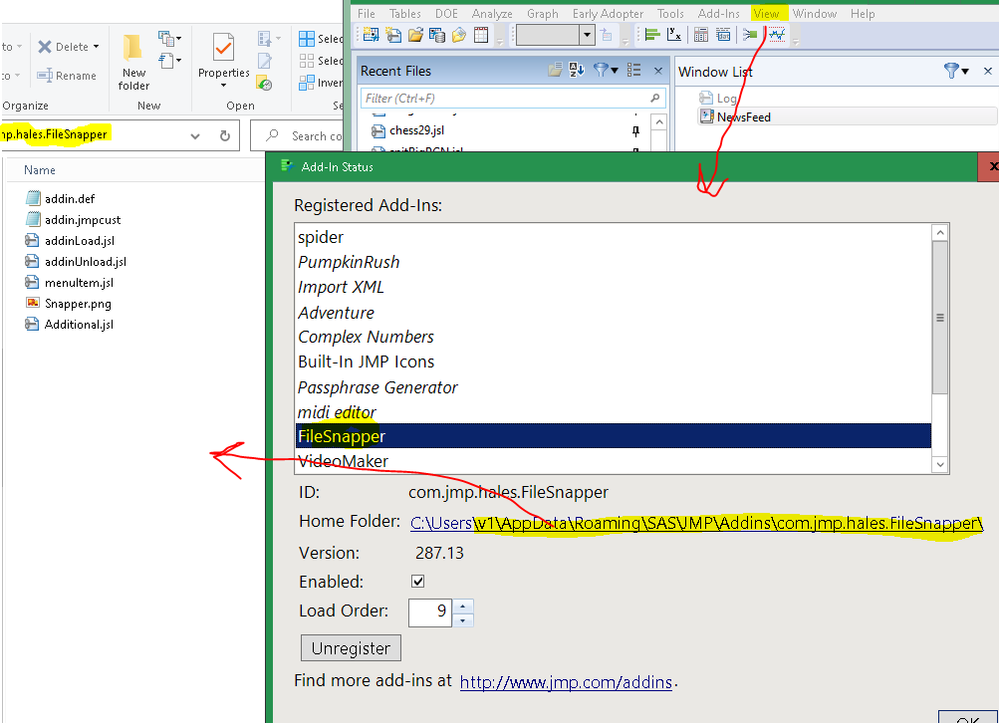Viewport: 999px width, 723px height.
Task: Open the Analyze menu in JMP
Action: pos(492,13)
